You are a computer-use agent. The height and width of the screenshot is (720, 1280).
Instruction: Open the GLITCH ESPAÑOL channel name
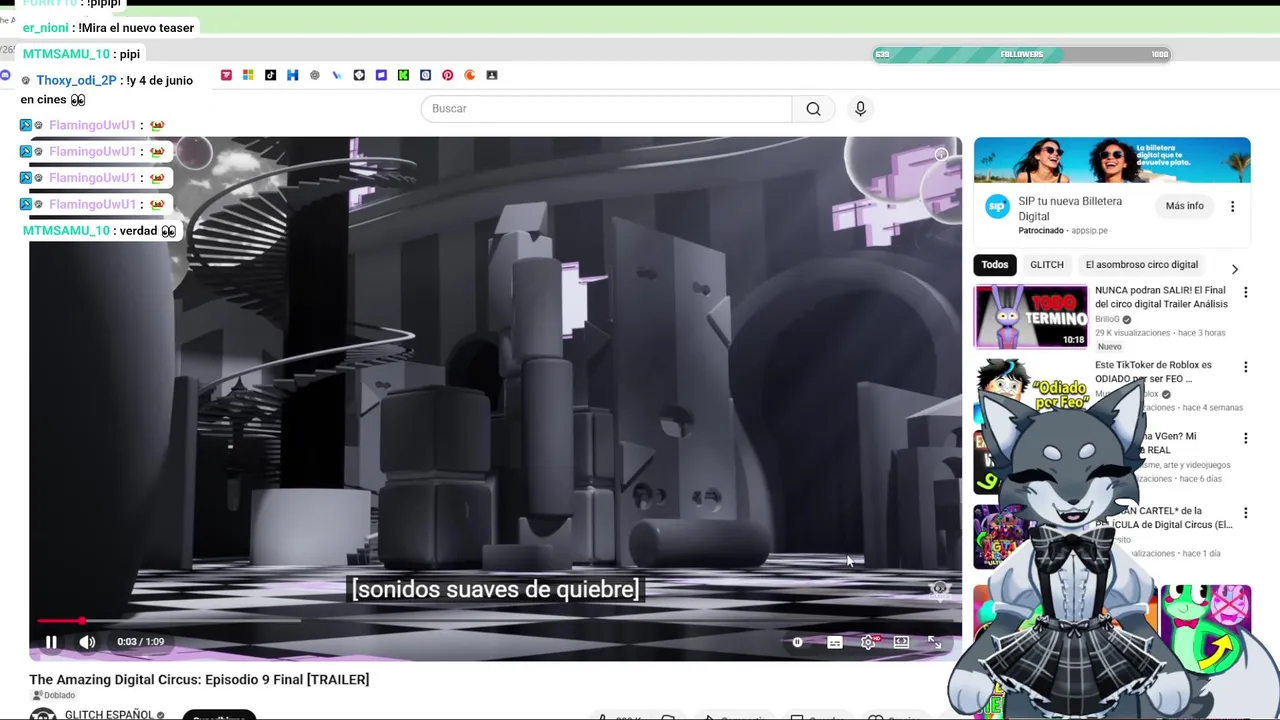point(109,714)
